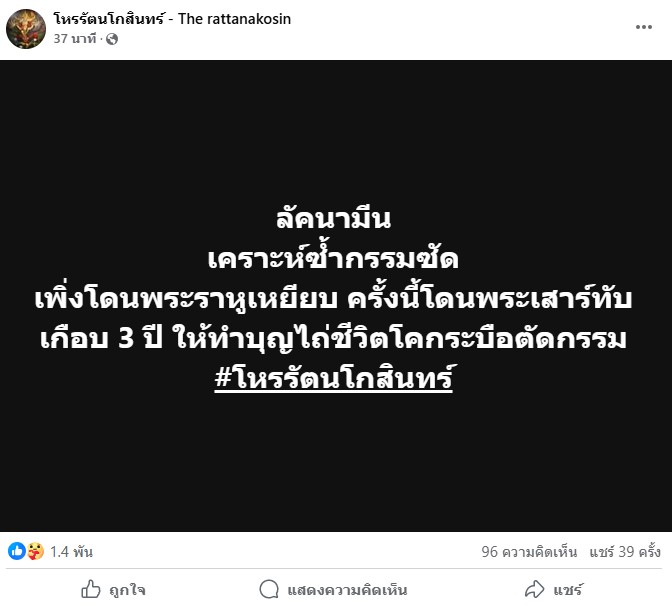Viewport: 672px width, 606px height.
Task: Click the 37 นาที timestamp link
Action: (x=75, y=39)
